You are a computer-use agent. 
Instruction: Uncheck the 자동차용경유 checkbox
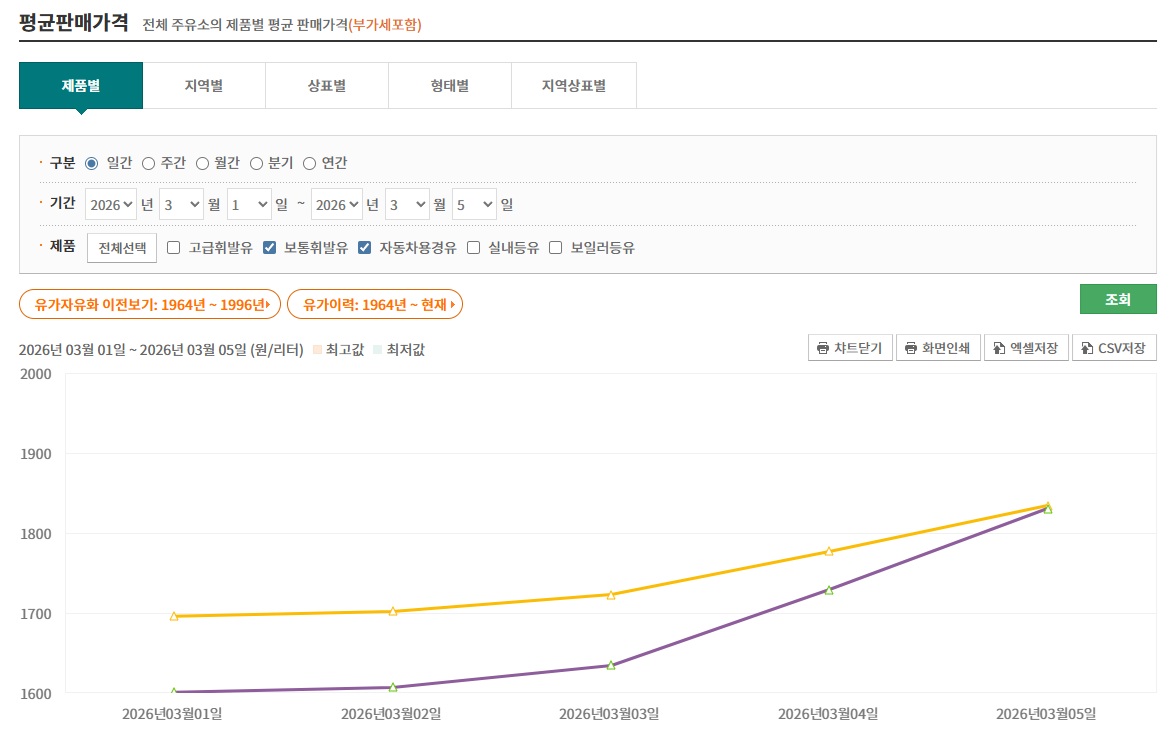(x=365, y=248)
